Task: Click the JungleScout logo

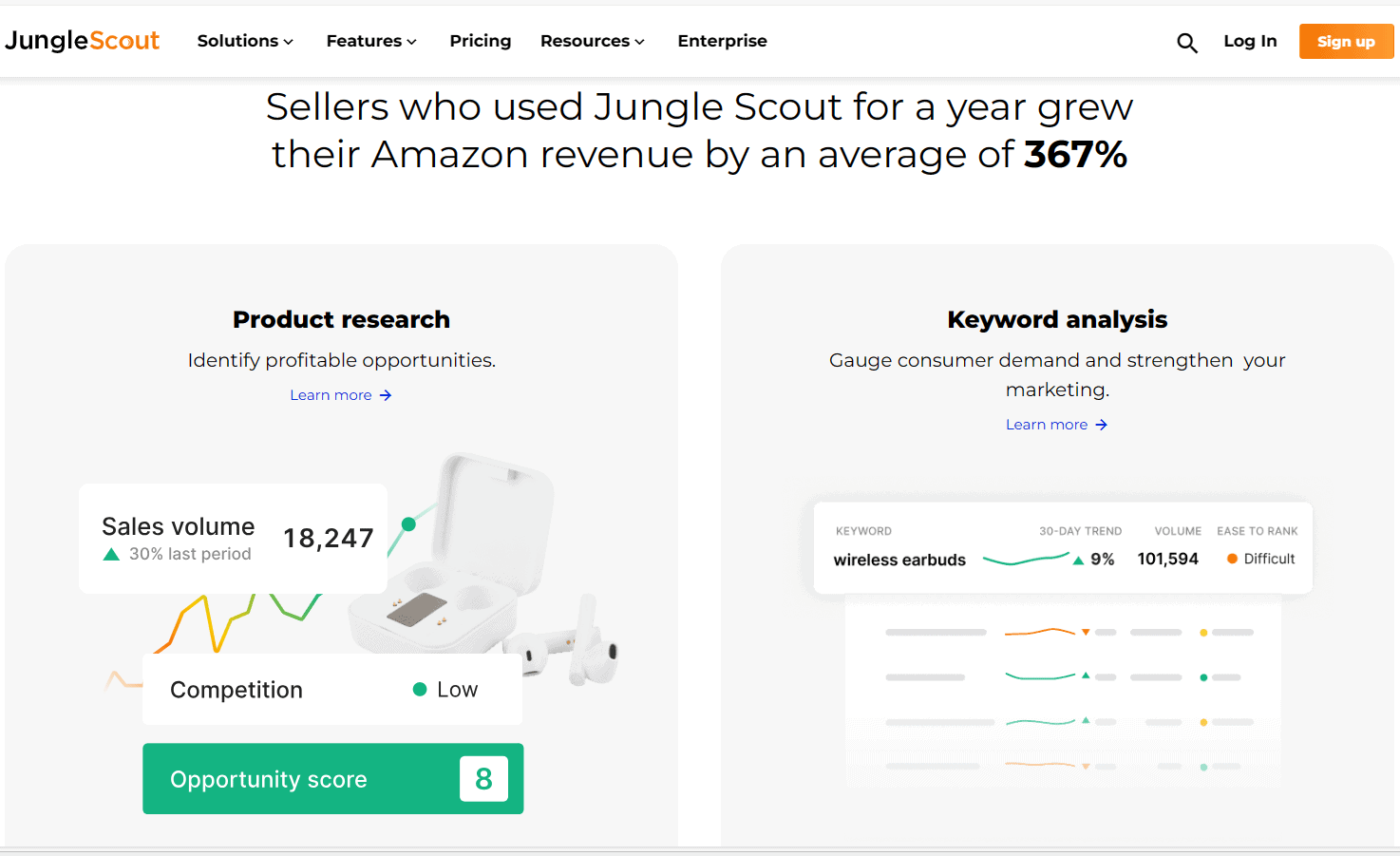Action: [x=82, y=41]
